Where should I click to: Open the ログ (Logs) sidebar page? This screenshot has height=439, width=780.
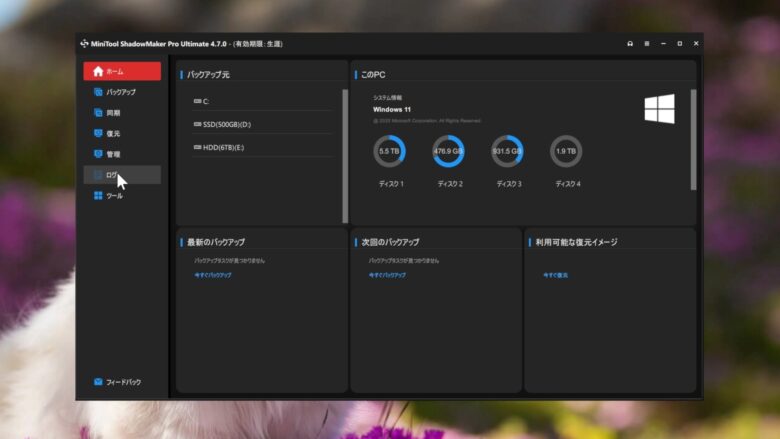pos(122,175)
